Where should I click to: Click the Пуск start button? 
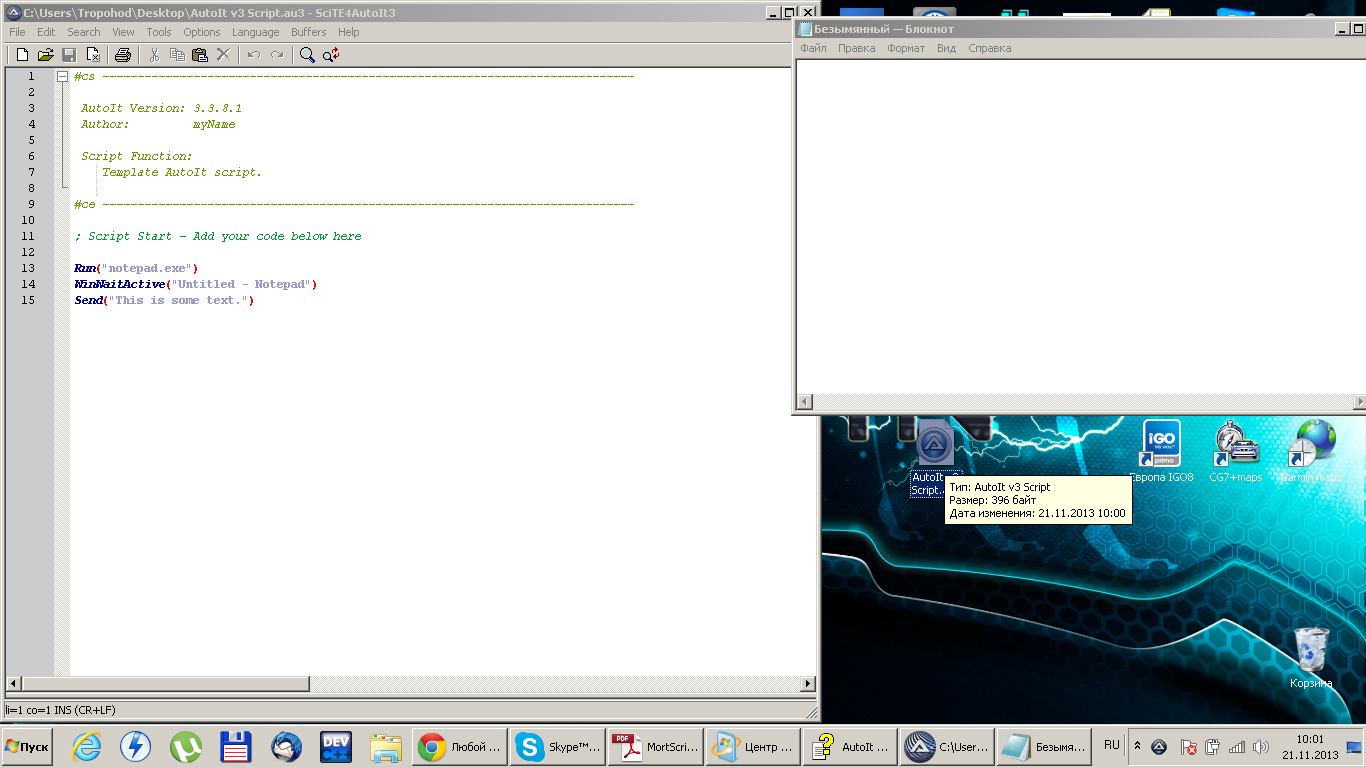point(28,747)
